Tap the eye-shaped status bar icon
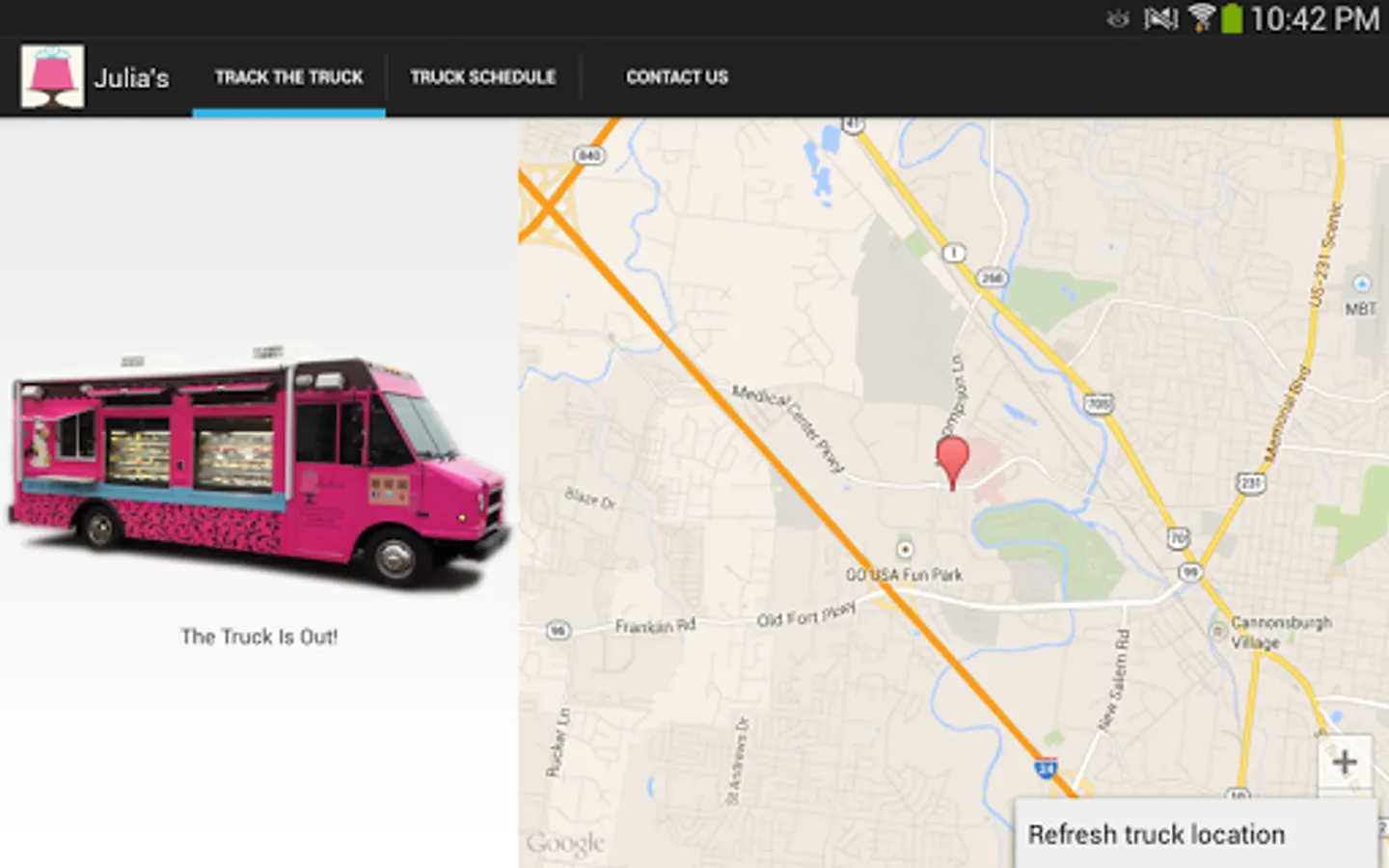Image resolution: width=1389 pixels, height=868 pixels. (x=1119, y=17)
